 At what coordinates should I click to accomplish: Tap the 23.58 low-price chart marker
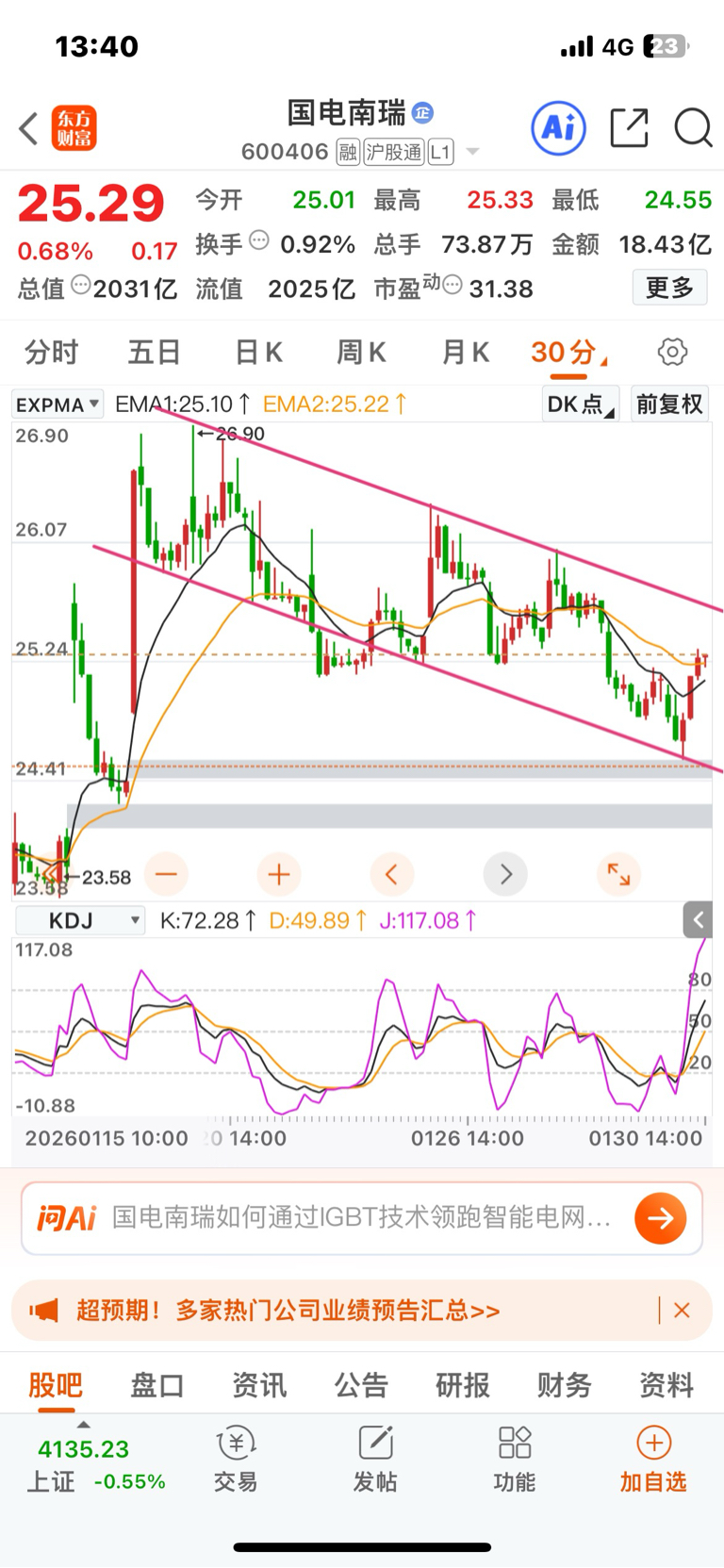(x=98, y=878)
